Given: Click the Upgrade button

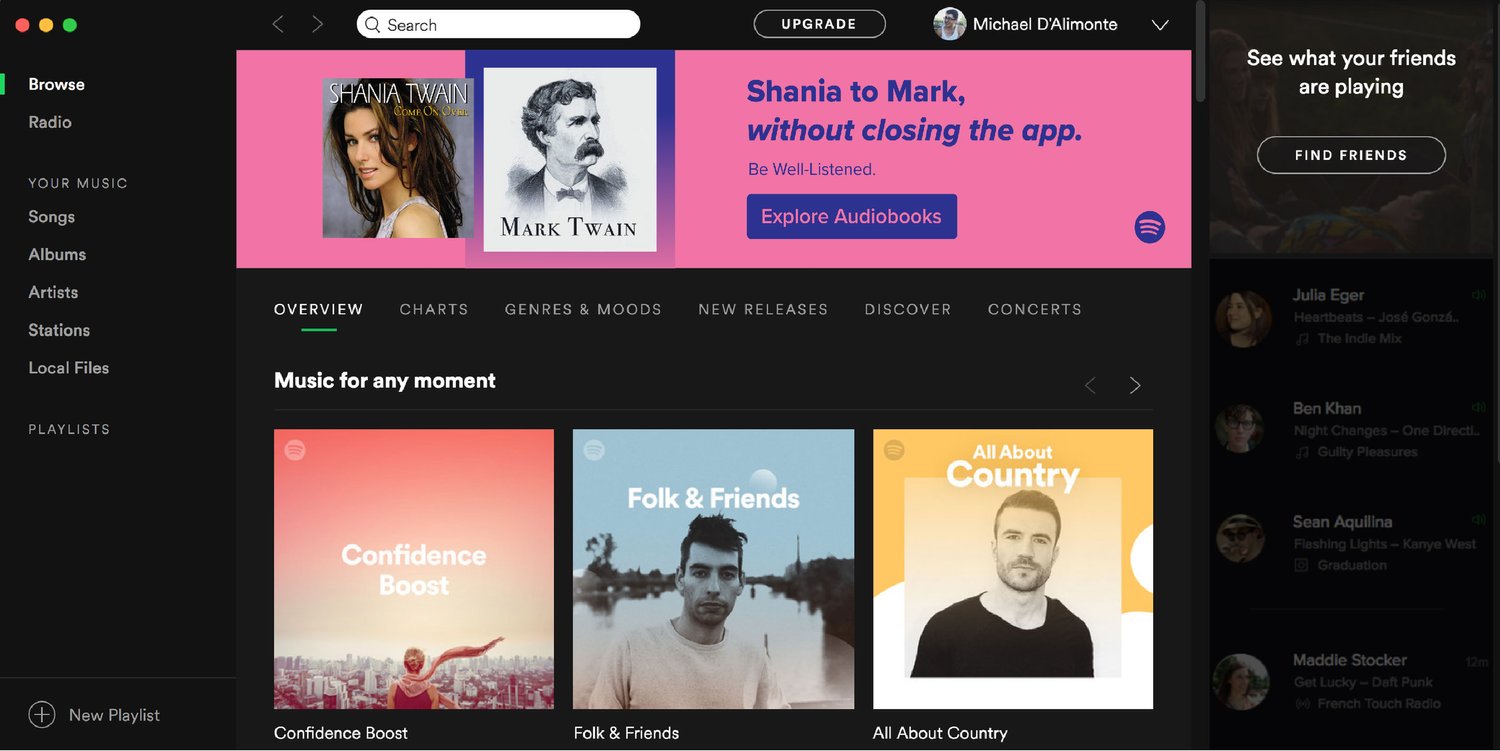Looking at the screenshot, I should (819, 24).
